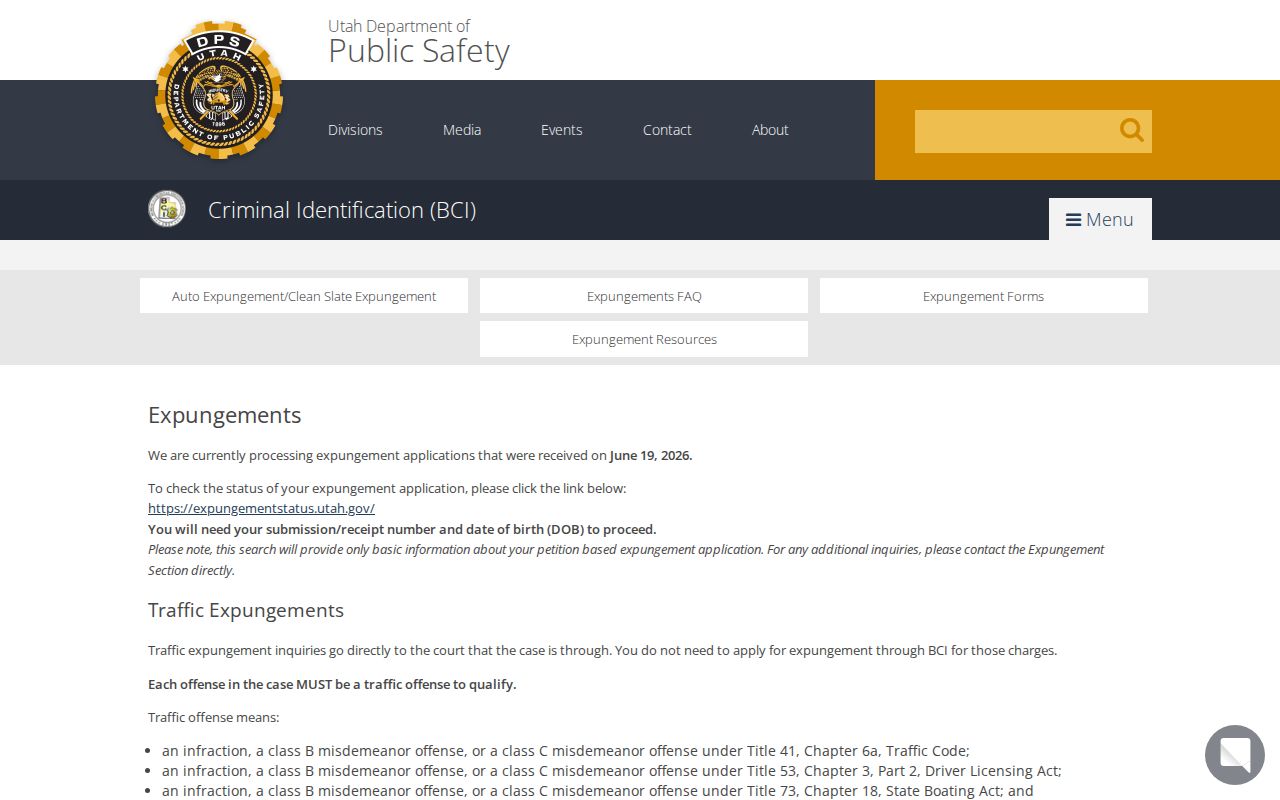Open the Divisions menu
Viewport: 1280px width, 800px height.
355,130
